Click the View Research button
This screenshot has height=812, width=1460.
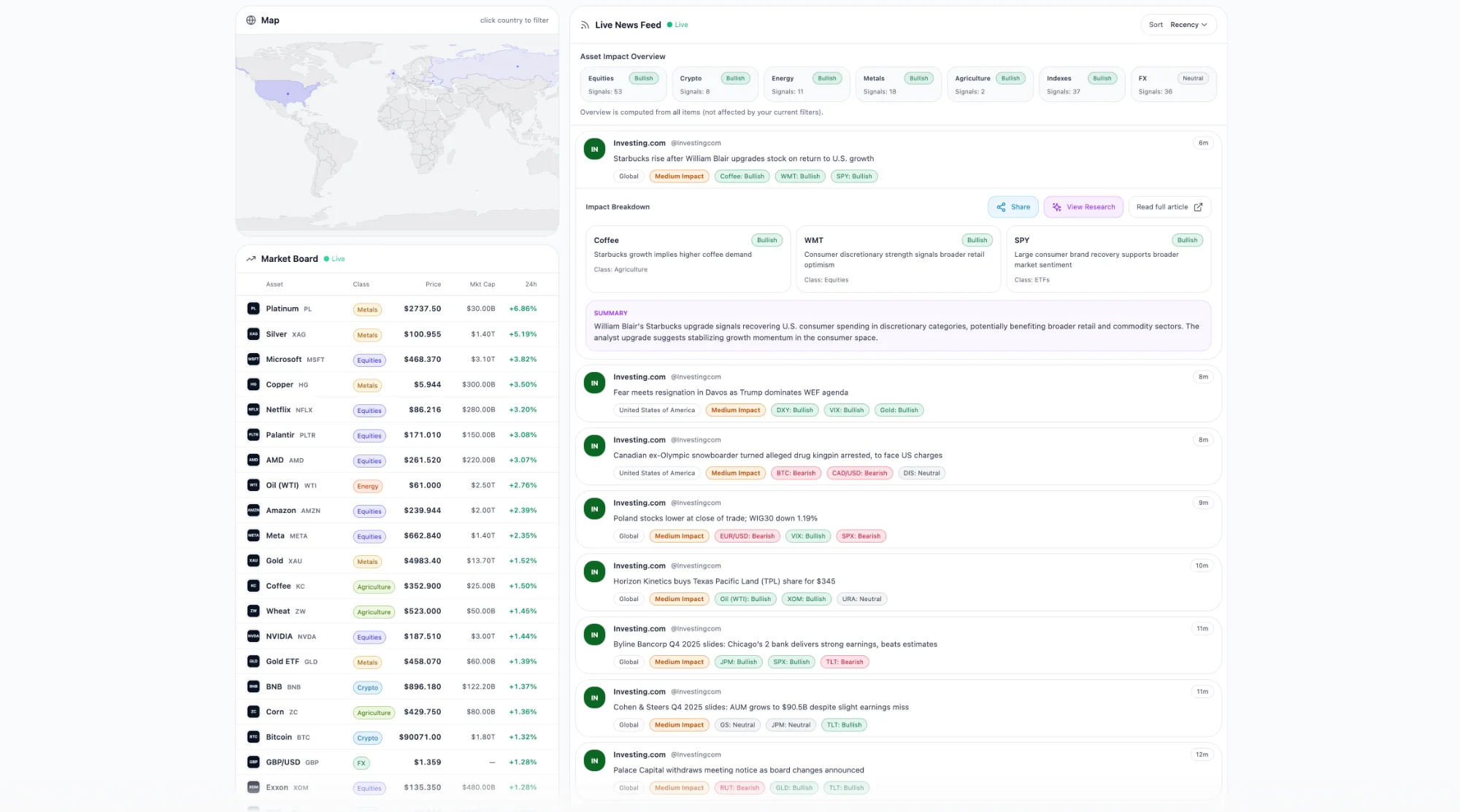point(1083,207)
